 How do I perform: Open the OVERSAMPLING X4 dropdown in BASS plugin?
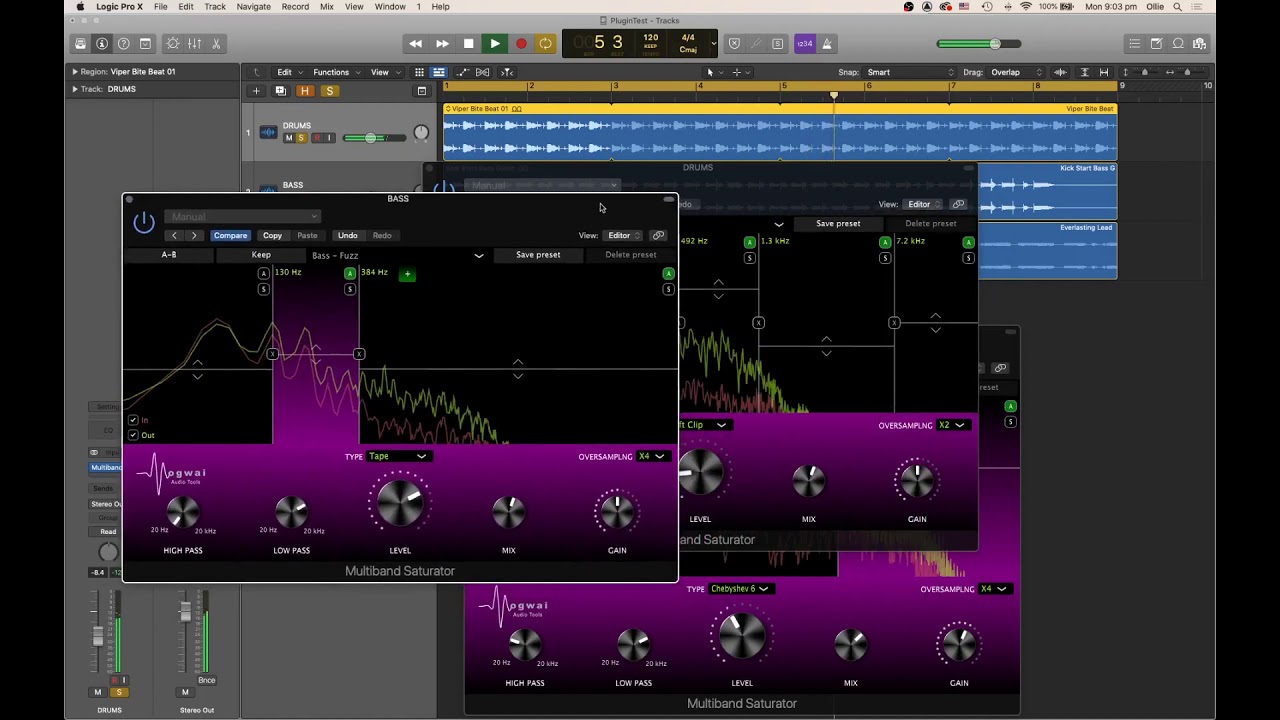pyautogui.click(x=652, y=457)
